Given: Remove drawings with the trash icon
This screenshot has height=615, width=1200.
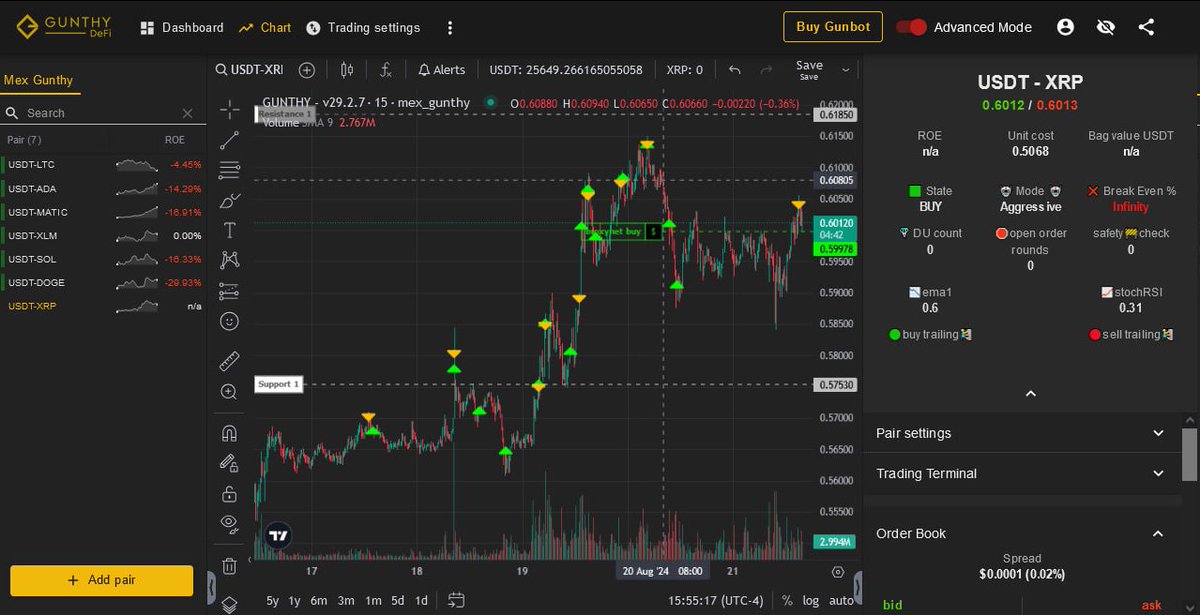Looking at the screenshot, I should coord(229,566).
